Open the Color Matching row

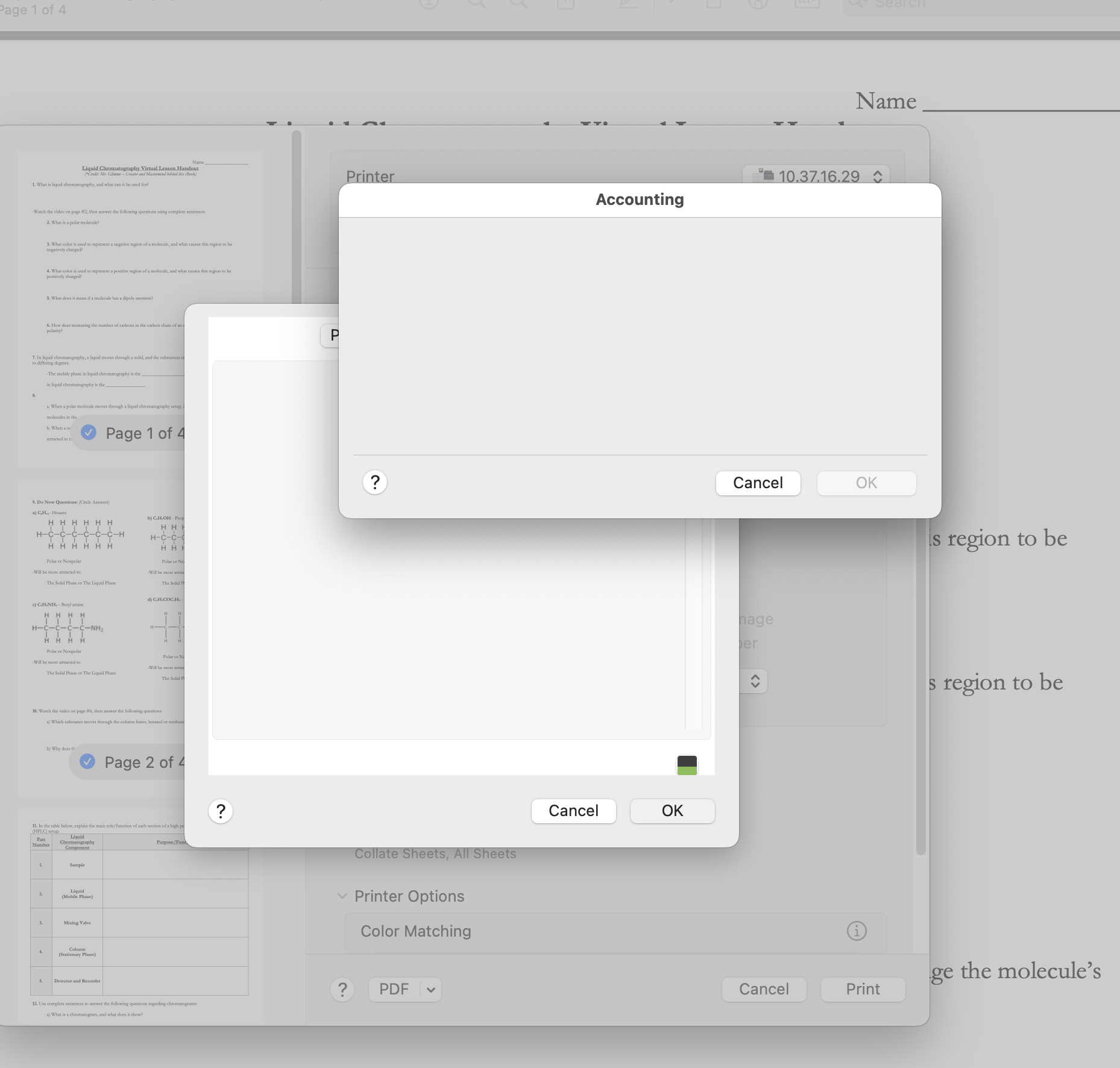point(615,931)
